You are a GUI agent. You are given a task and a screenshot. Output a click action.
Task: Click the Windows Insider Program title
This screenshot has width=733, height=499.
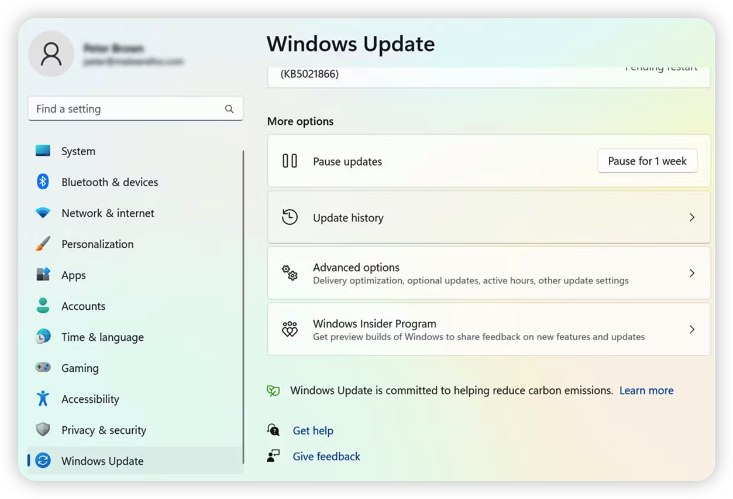click(374, 324)
